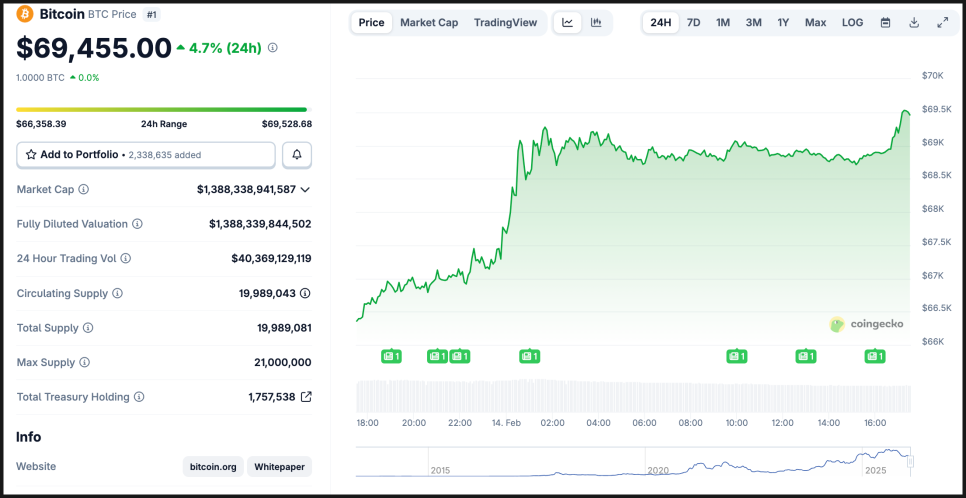Click Circulating Supply info icon on the right
This screenshot has width=966, height=498.
(x=305, y=293)
